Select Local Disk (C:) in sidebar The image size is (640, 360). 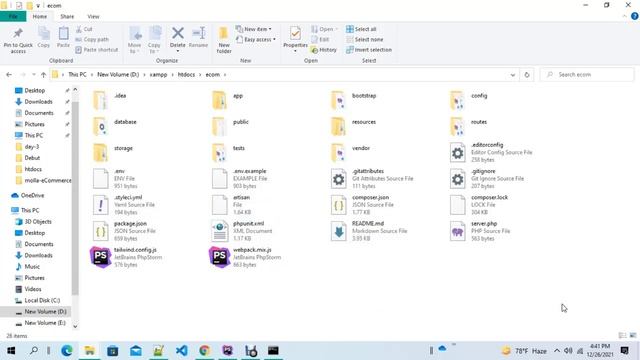pos(42,300)
